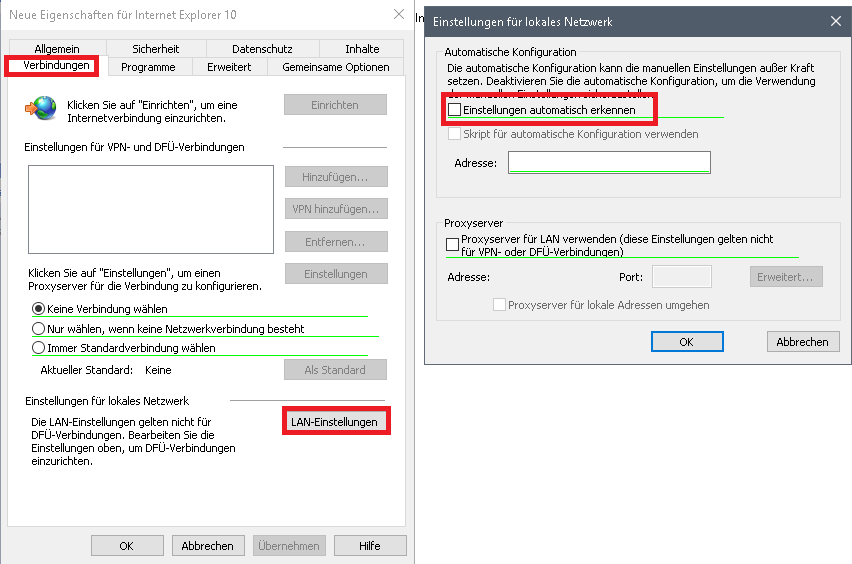Viewport: 852px width, 564px height.
Task: Click inside the VPN and DFÜ connections list
Action: 151,209
